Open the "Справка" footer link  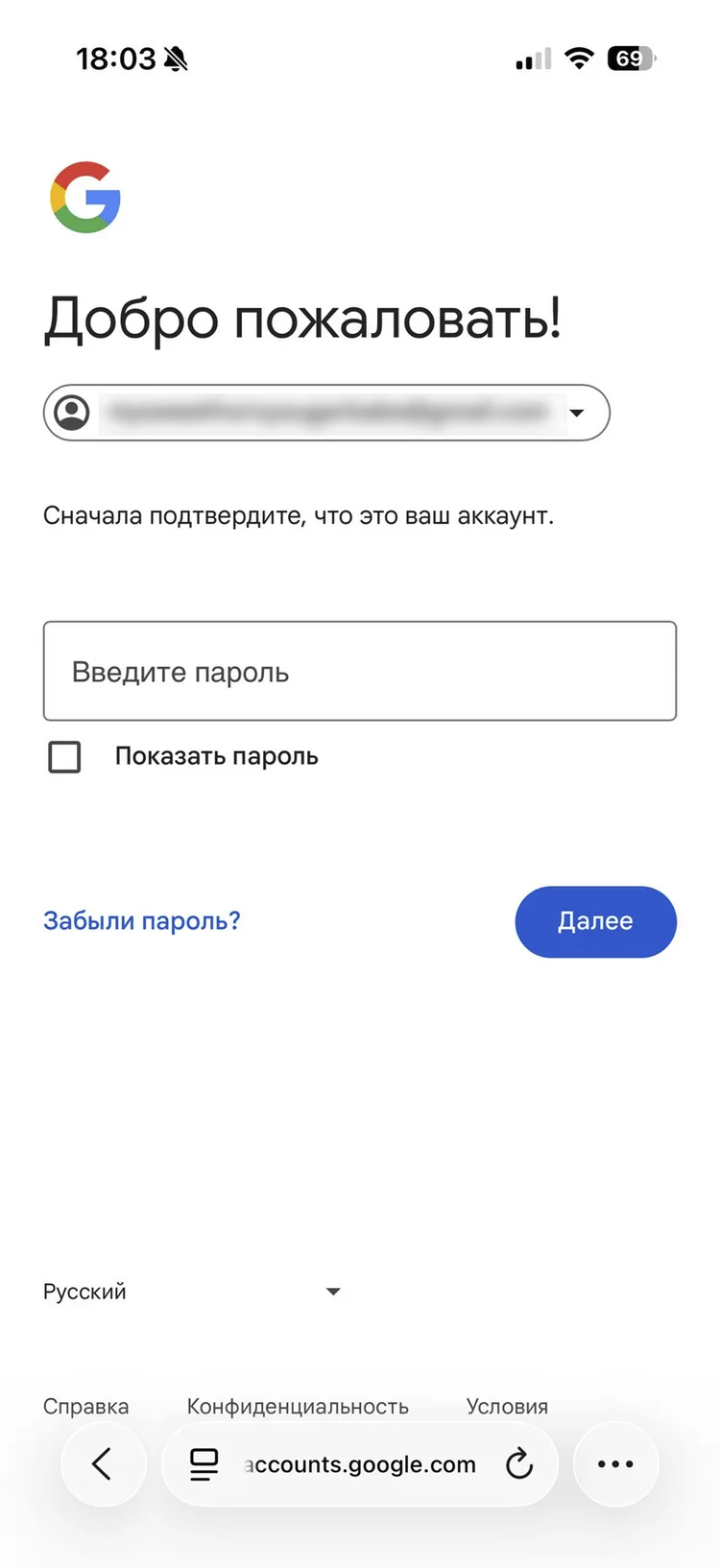(x=85, y=1406)
